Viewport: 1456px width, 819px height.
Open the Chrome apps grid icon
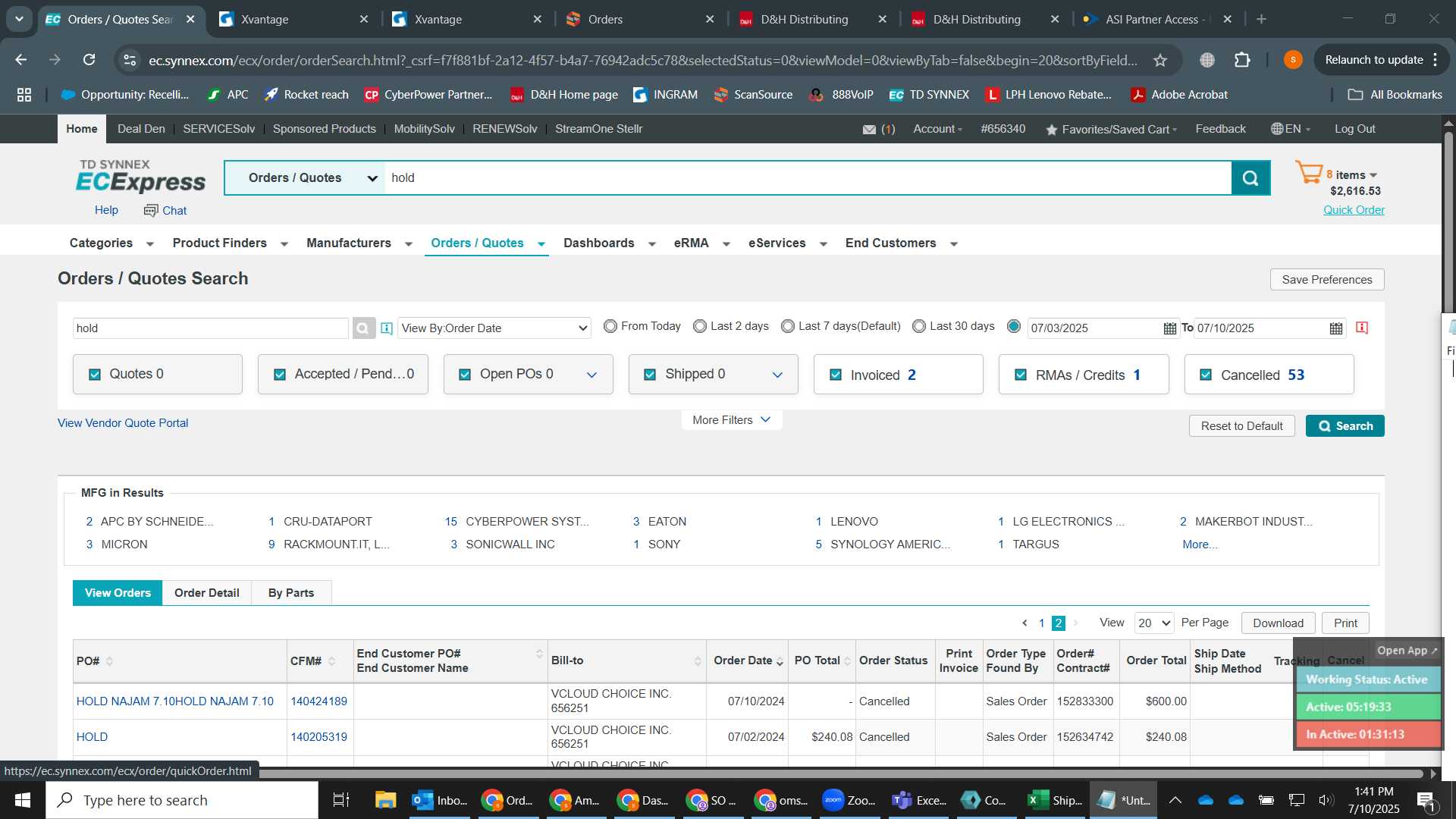[24, 95]
